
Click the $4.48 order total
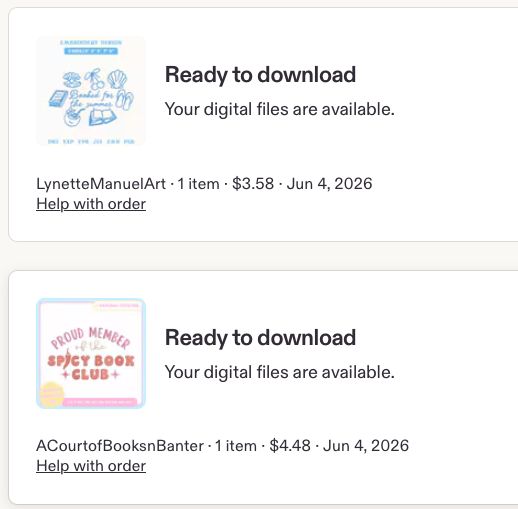coord(290,446)
